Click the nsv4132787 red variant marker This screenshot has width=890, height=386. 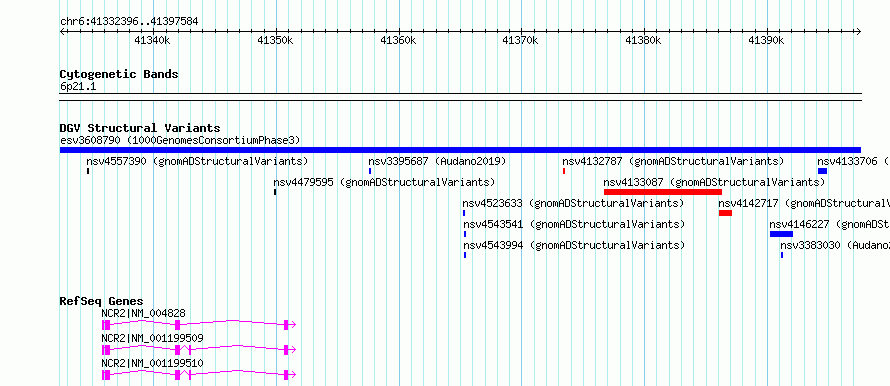point(564,171)
